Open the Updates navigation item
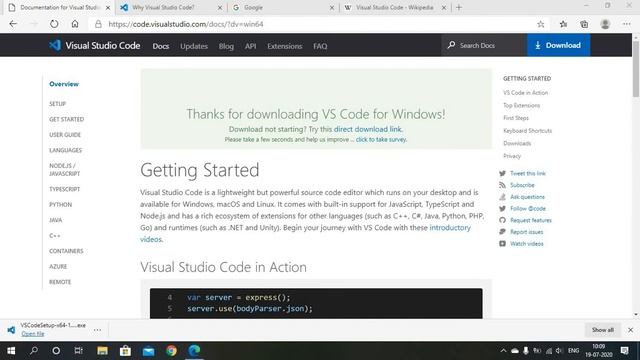 (194, 46)
